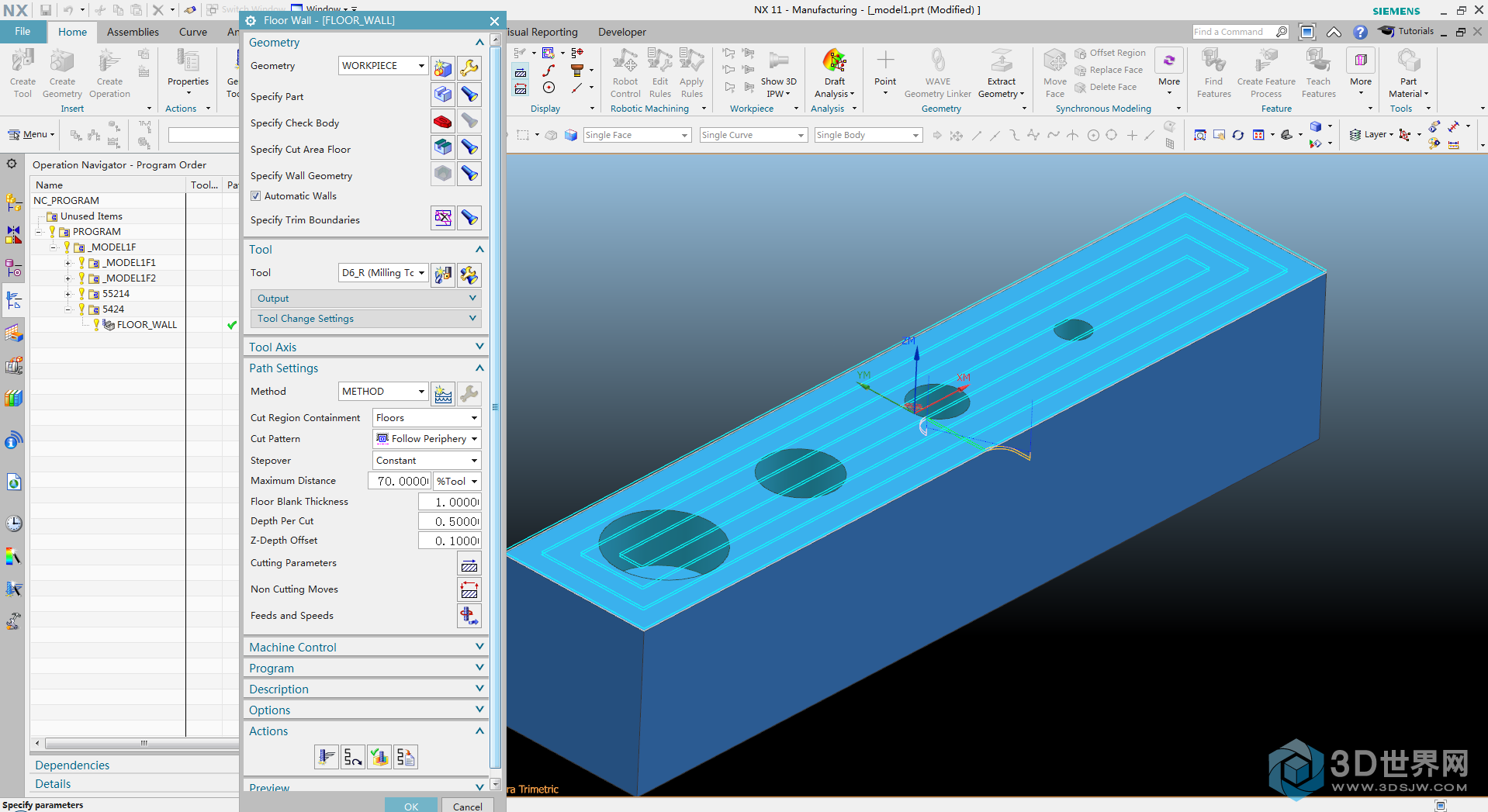Image resolution: width=1488 pixels, height=812 pixels.
Task: Click the New Geometry icon beside WORKPIECE
Action: (x=443, y=68)
